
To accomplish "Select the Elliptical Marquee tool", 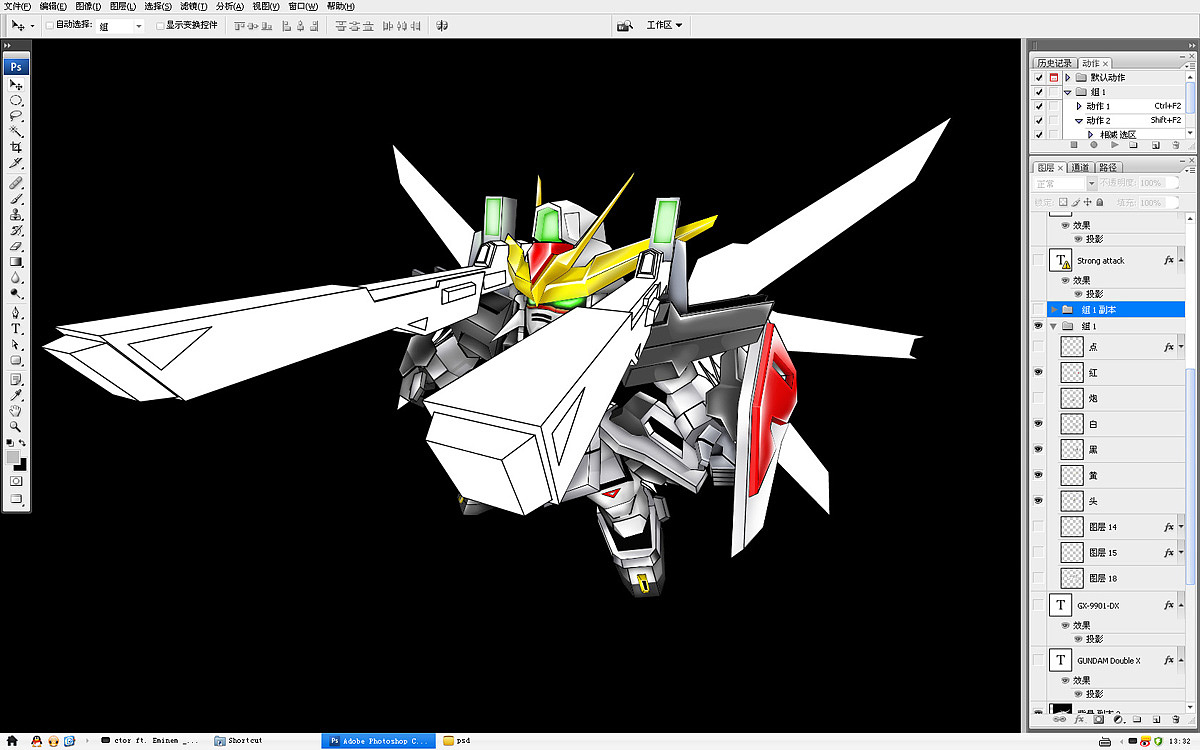I will 16,101.
